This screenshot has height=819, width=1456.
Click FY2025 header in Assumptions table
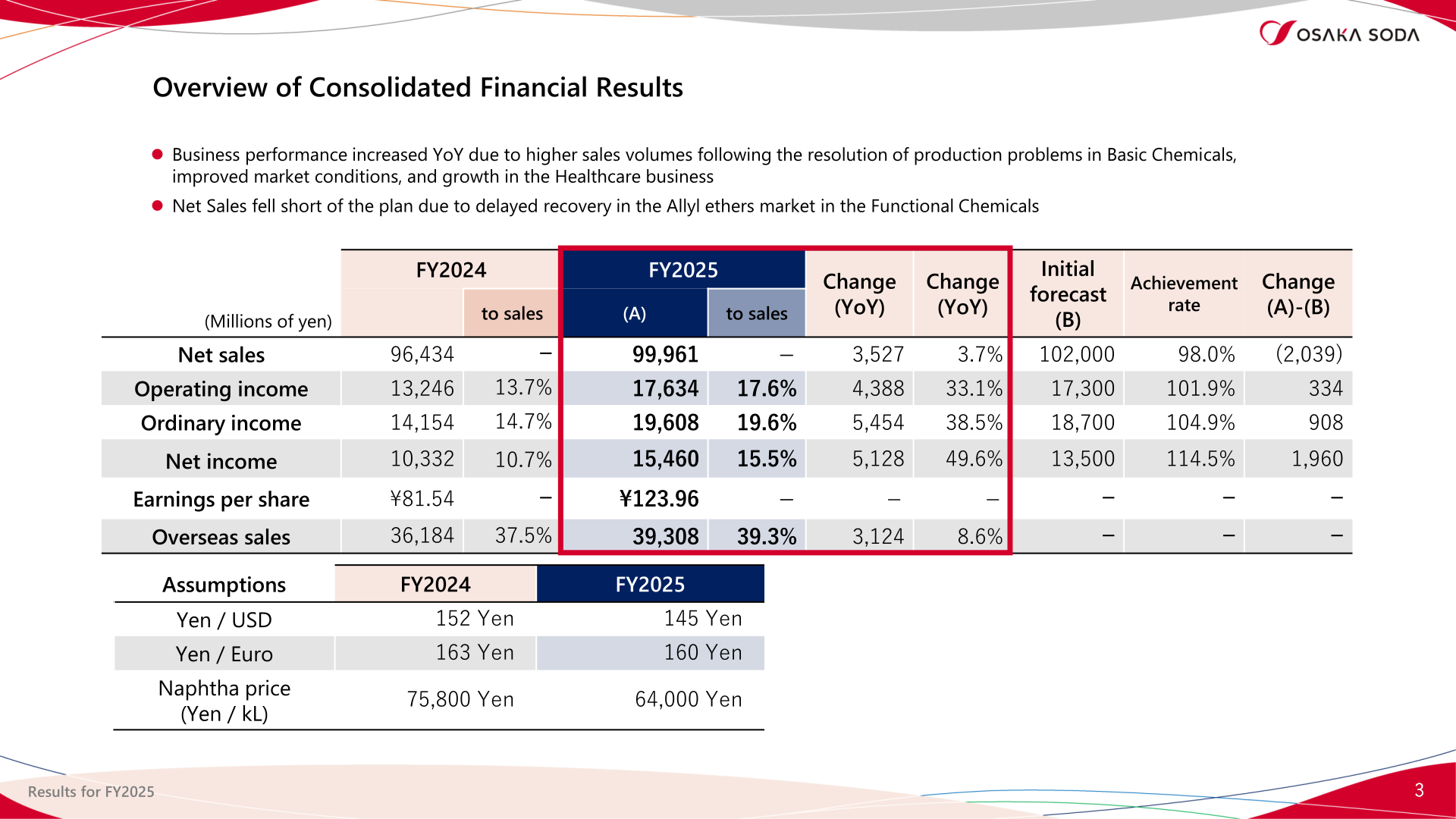click(x=650, y=584)
